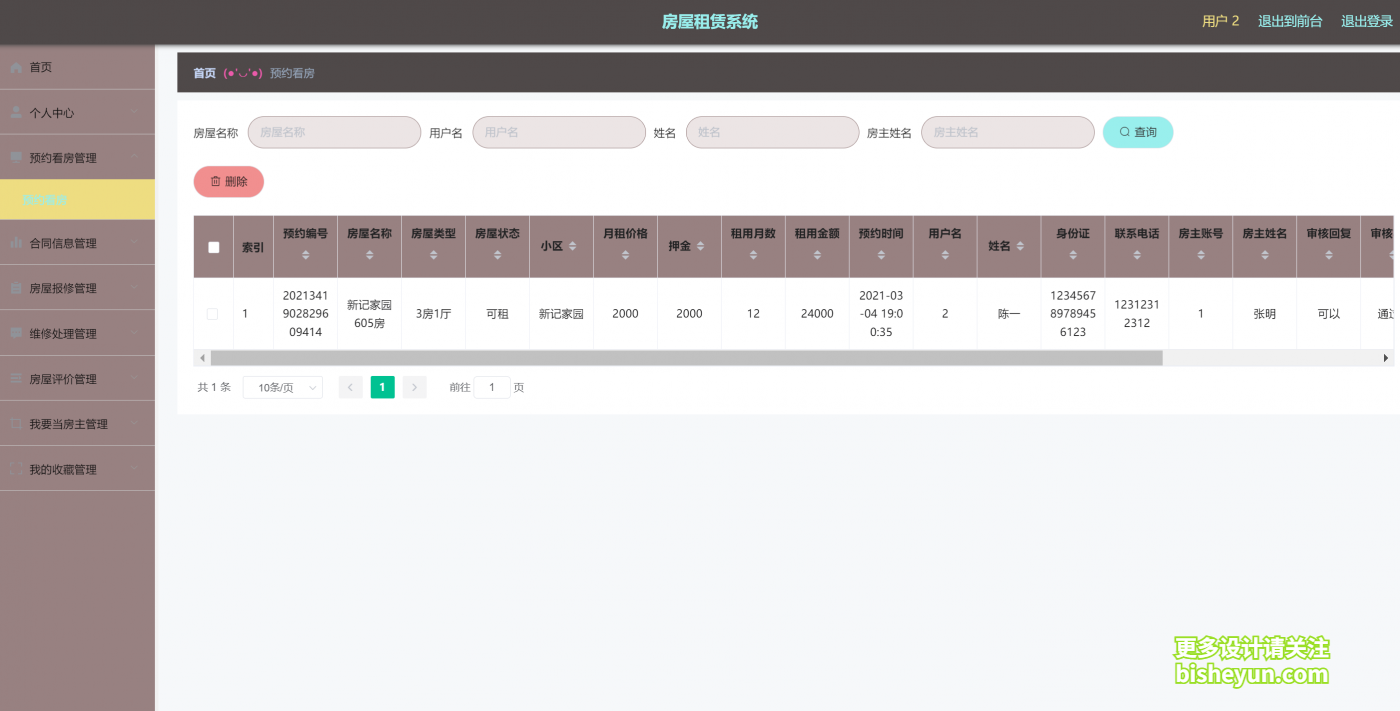This screenshot has height=711, width=1400.
Task: Sort the table by 房主姓名 column arrows
Action: pyautogui.click(x=1265, y=255)
